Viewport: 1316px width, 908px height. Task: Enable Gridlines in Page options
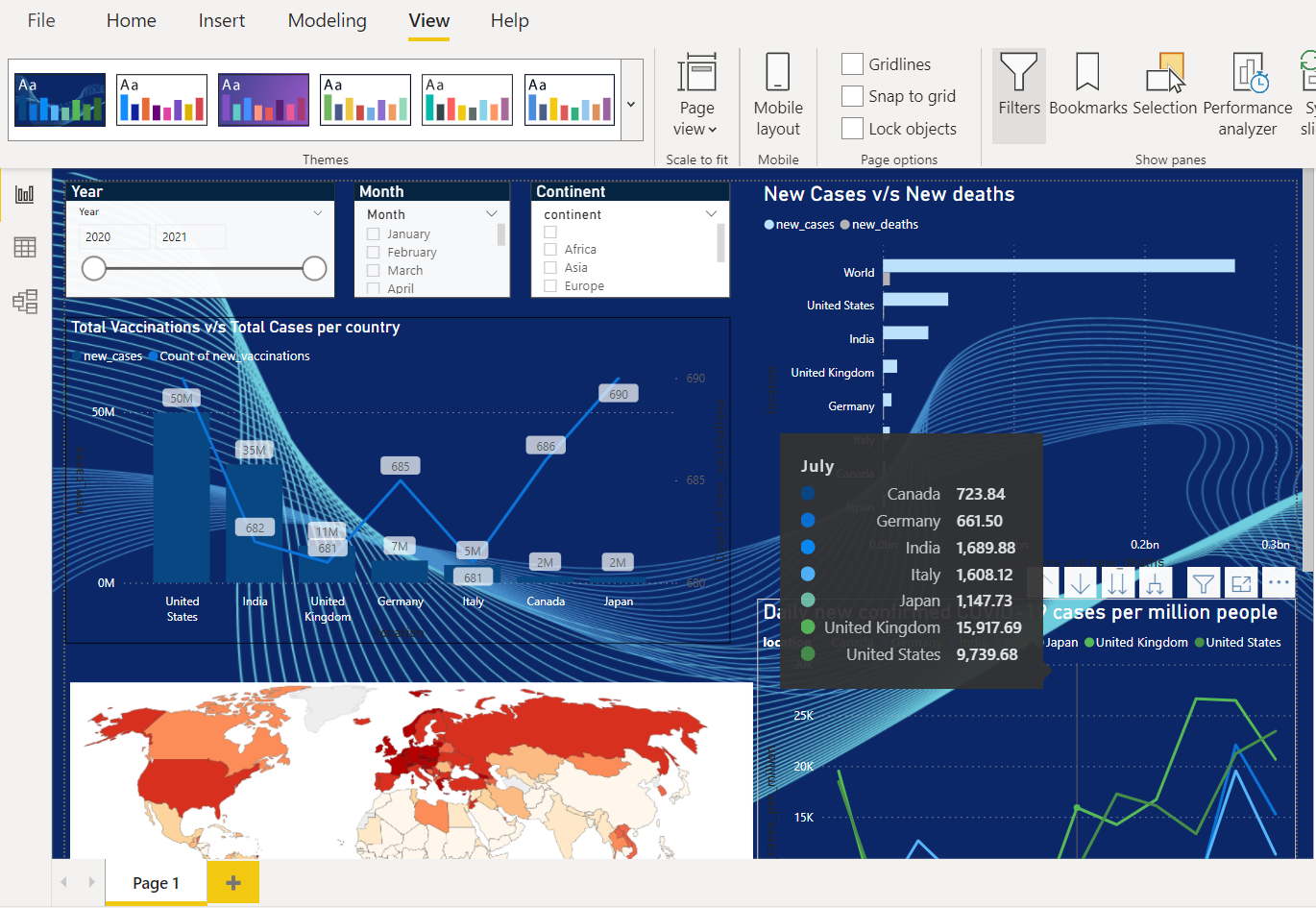(x=851, y=63)
